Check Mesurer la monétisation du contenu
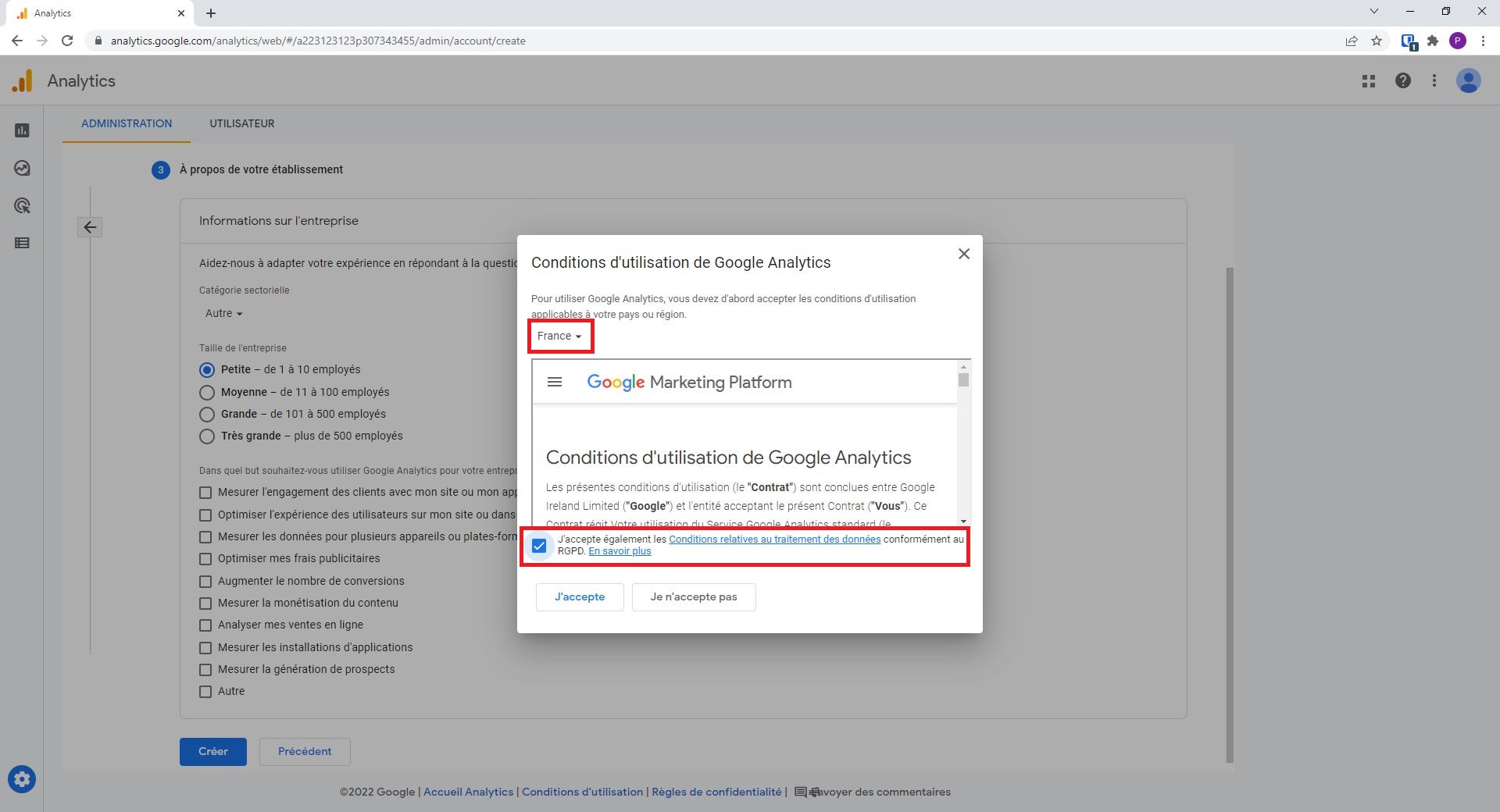 click(205, 604)
